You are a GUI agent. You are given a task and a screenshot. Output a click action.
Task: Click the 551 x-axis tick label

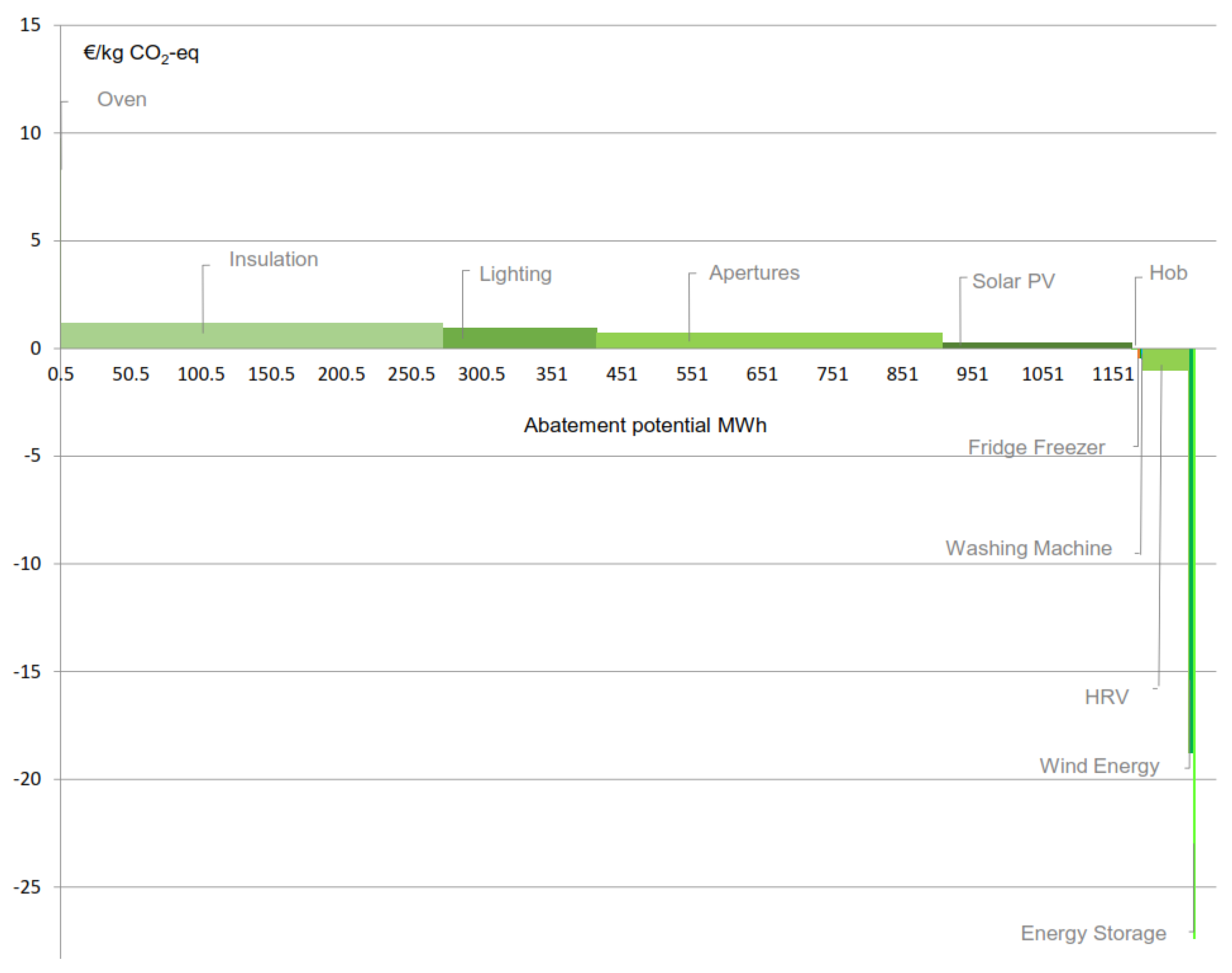click(x=691, y=374)
